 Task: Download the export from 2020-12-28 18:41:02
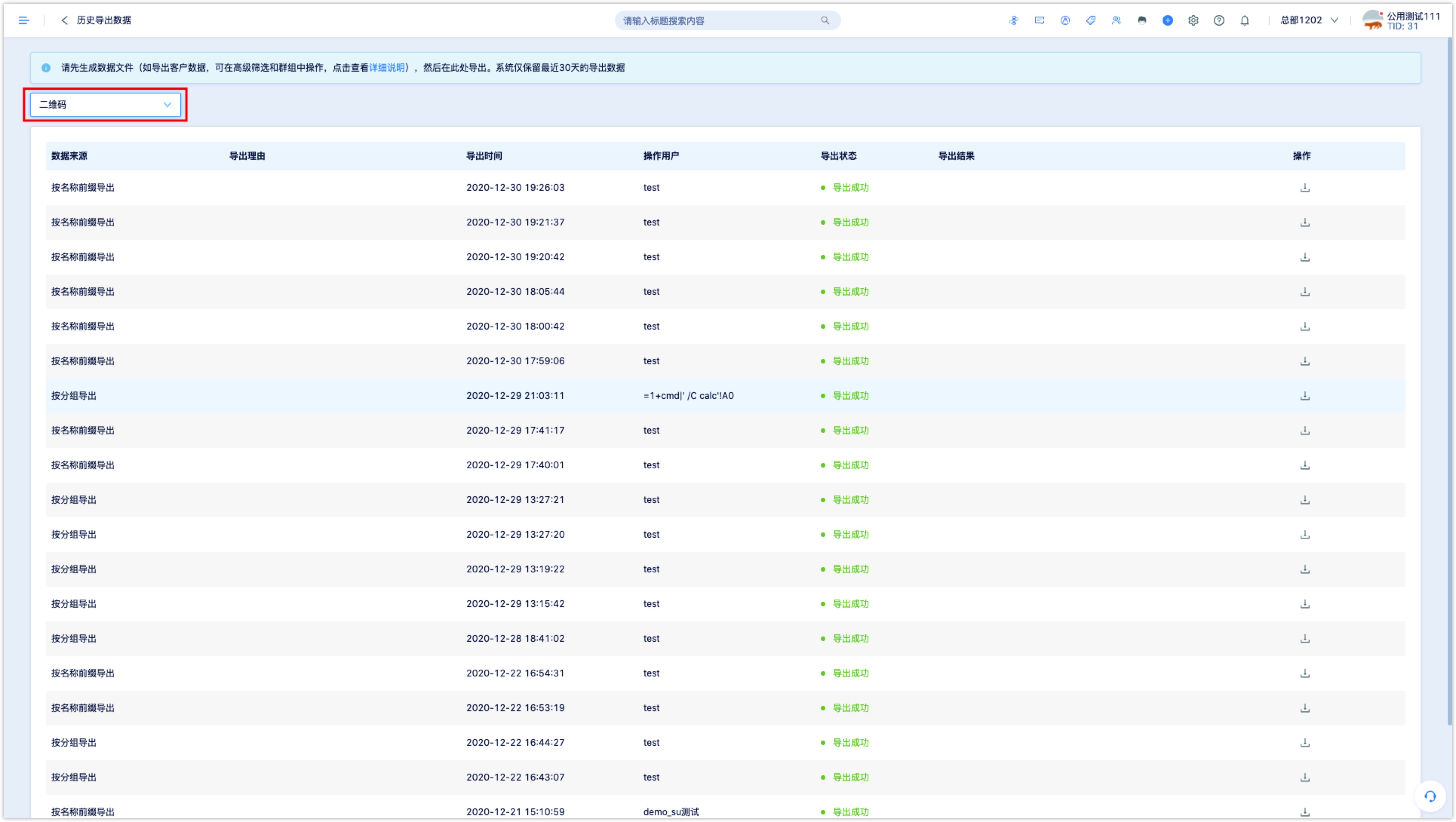(1304, 638)
